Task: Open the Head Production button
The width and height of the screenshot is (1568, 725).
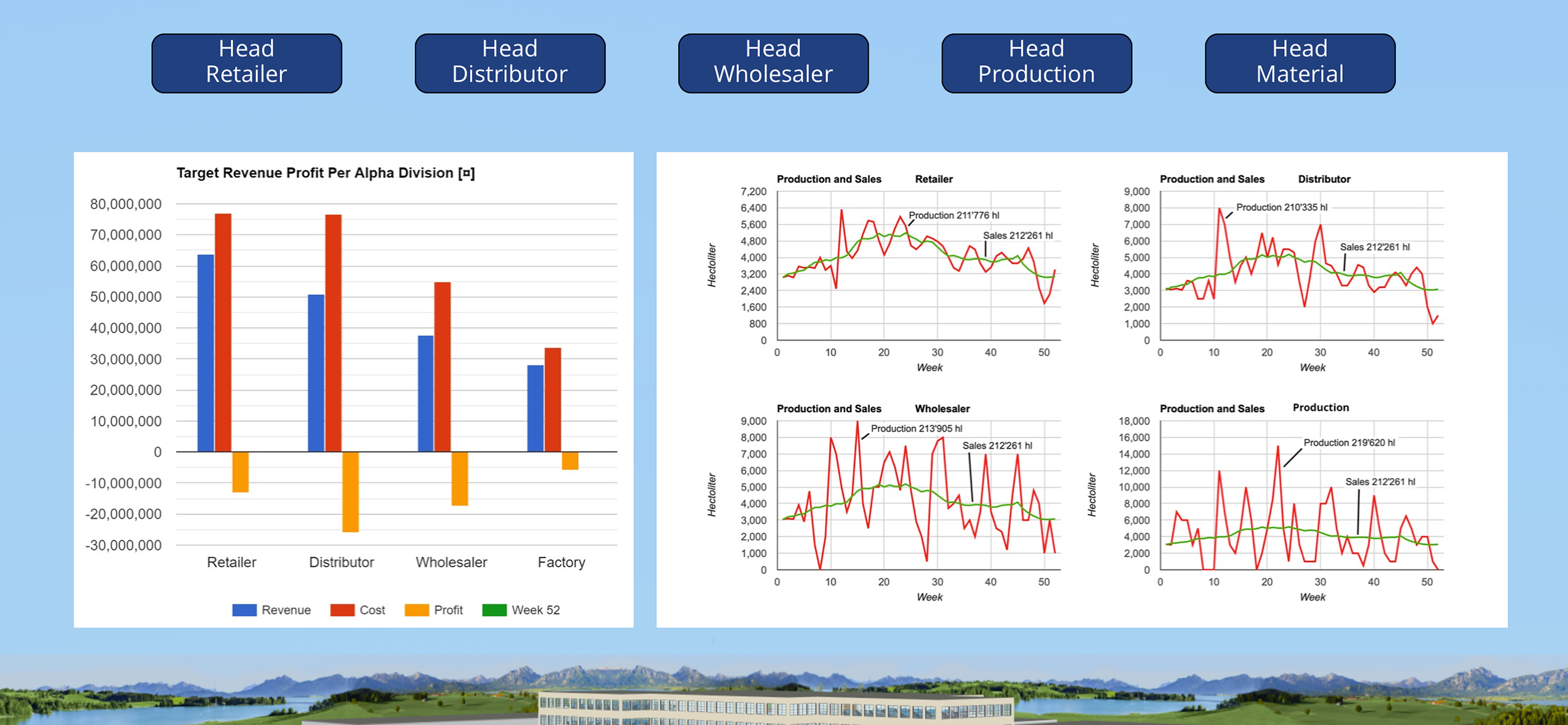Action: click(x=1037, y=63)
